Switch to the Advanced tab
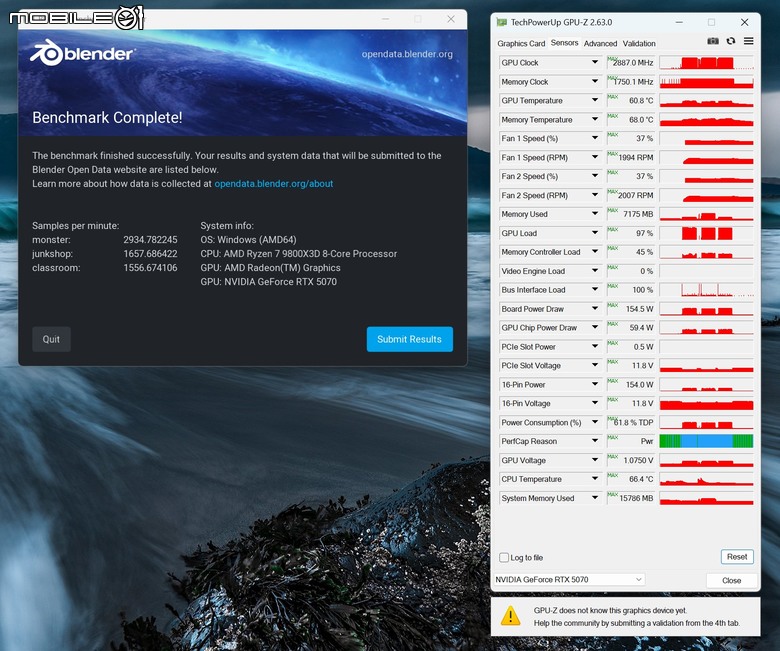This screenshot has height=651, width=780. point(600,43)
